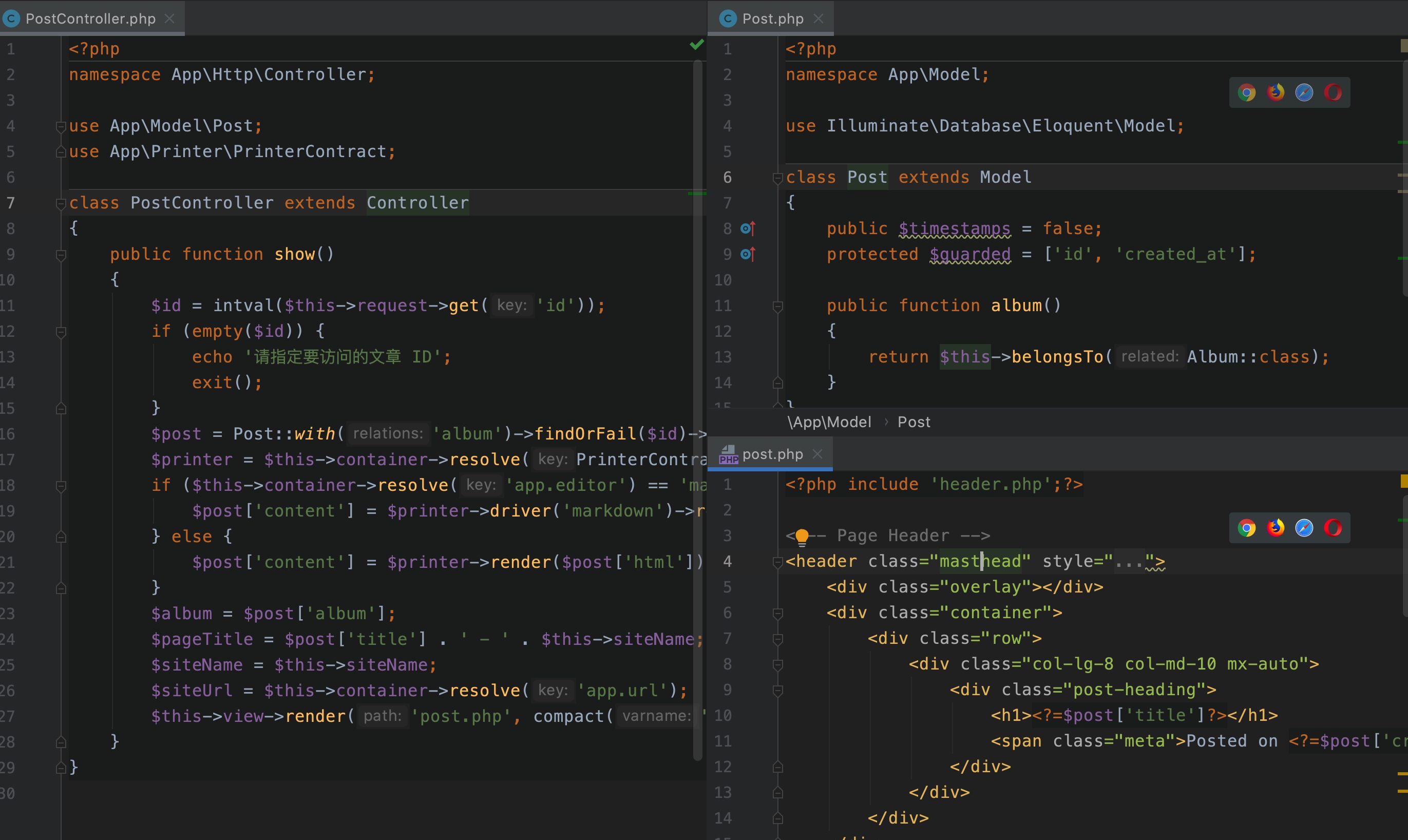1408x840 pixels.
Task: Click the Post.php class file icon
Action: tap(728, 18)
